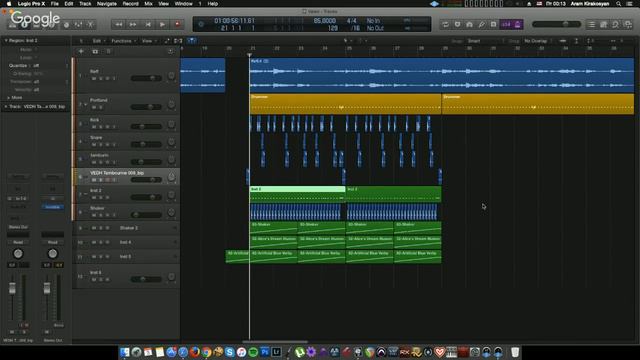
Task: Select the first Drummer region
Action: point(345,104)
